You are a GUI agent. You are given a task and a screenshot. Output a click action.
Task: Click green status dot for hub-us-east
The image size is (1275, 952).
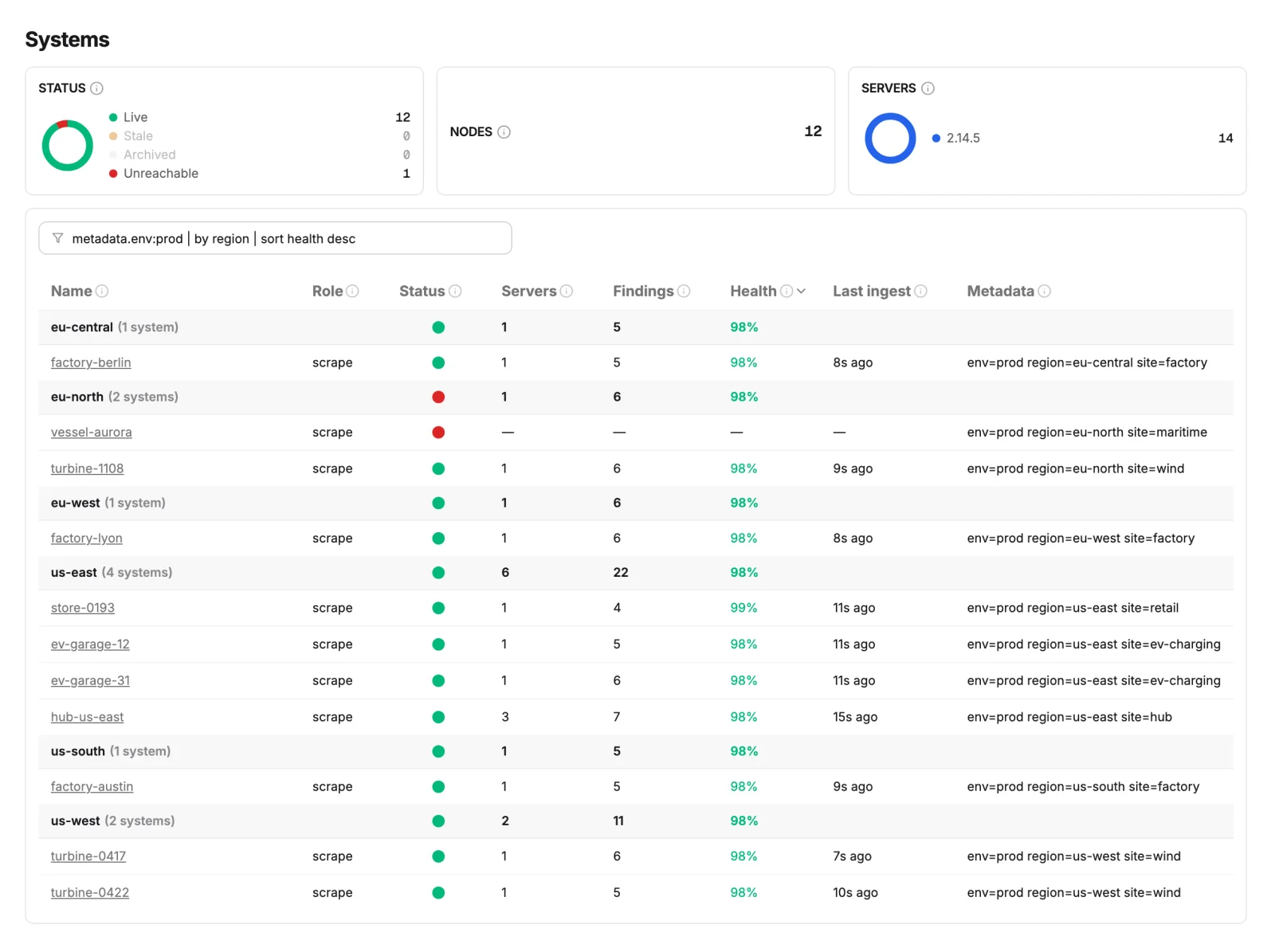(x=438, y=717)
